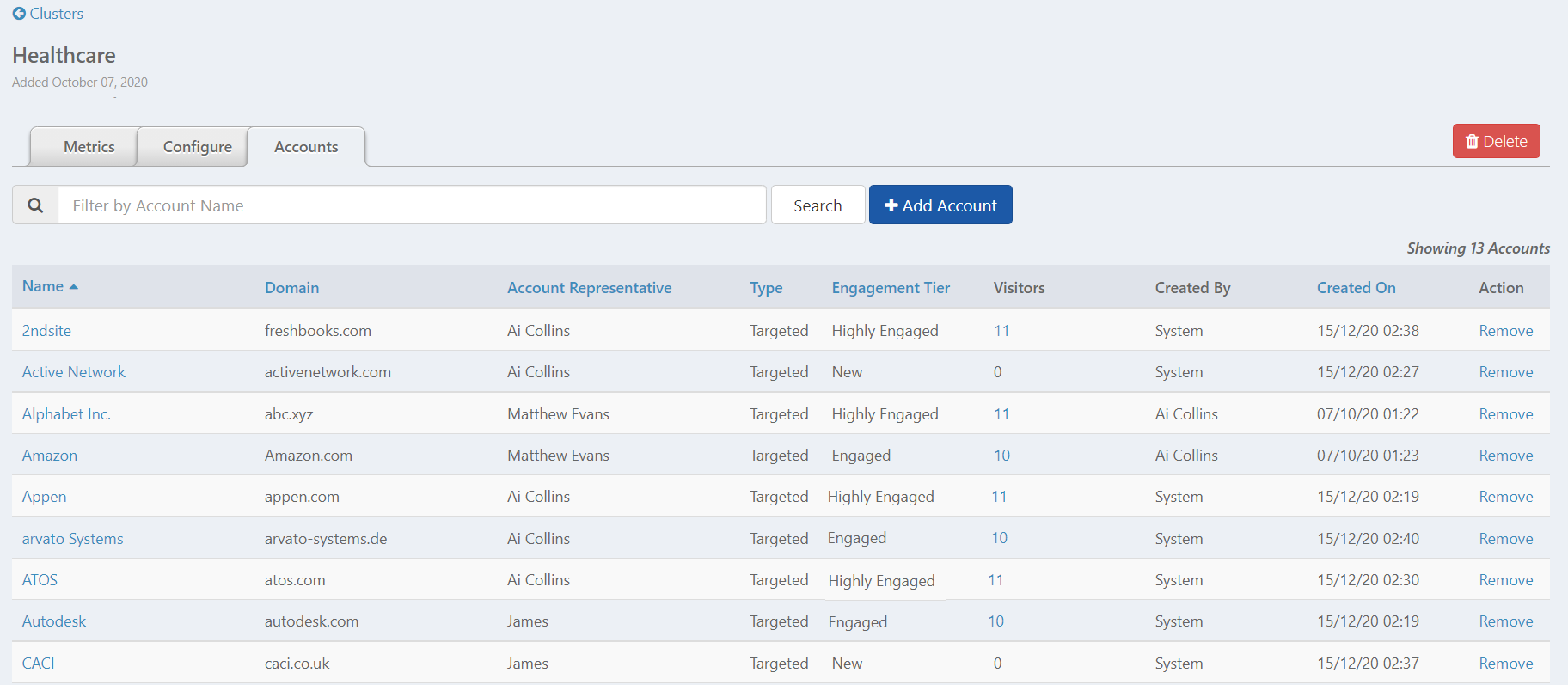Click the Search button
This screenshot has width=1568, height=685.
coord(818,205)
